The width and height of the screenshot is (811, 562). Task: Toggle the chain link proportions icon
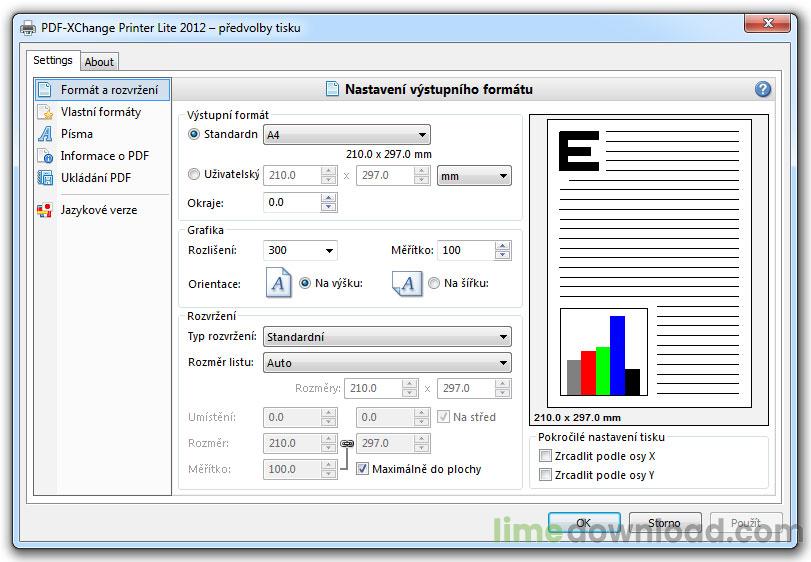[x=347, y=444]
